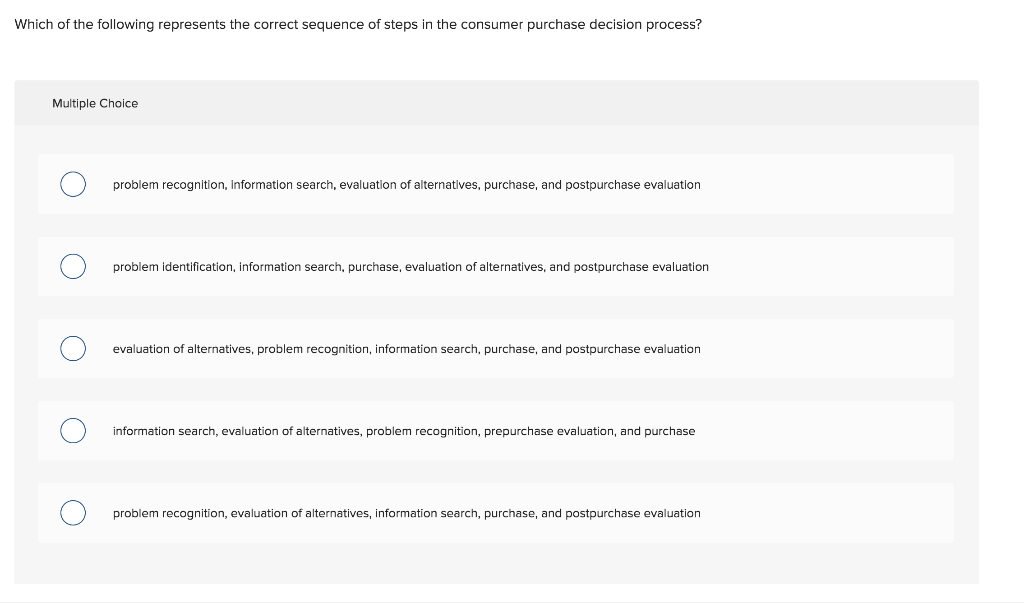
Task: Click the third answer choice text
Action: pyautogui.click(x=407, y=348)
